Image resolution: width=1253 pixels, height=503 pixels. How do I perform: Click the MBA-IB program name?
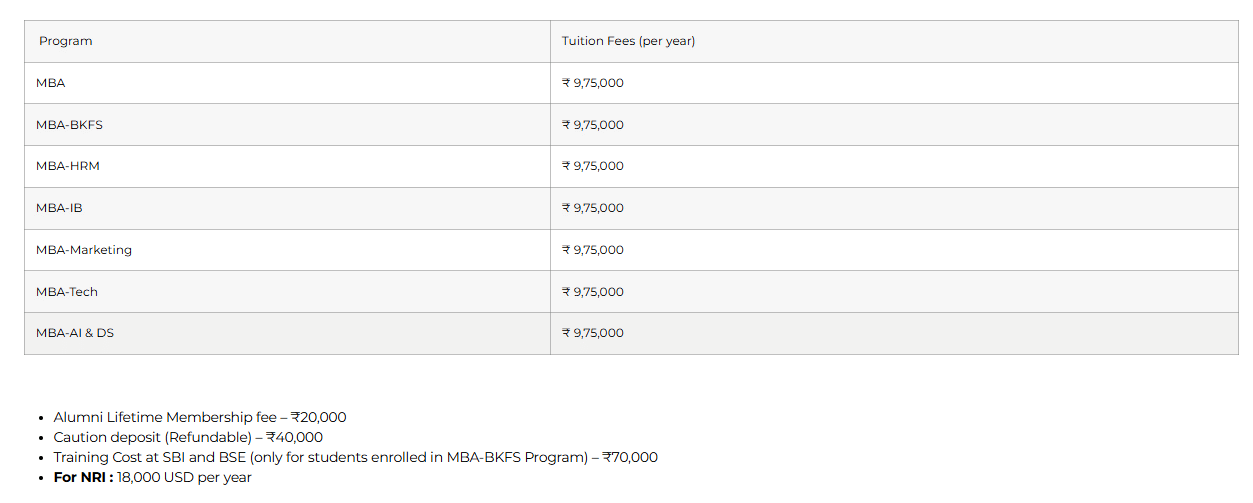(59, 208)
